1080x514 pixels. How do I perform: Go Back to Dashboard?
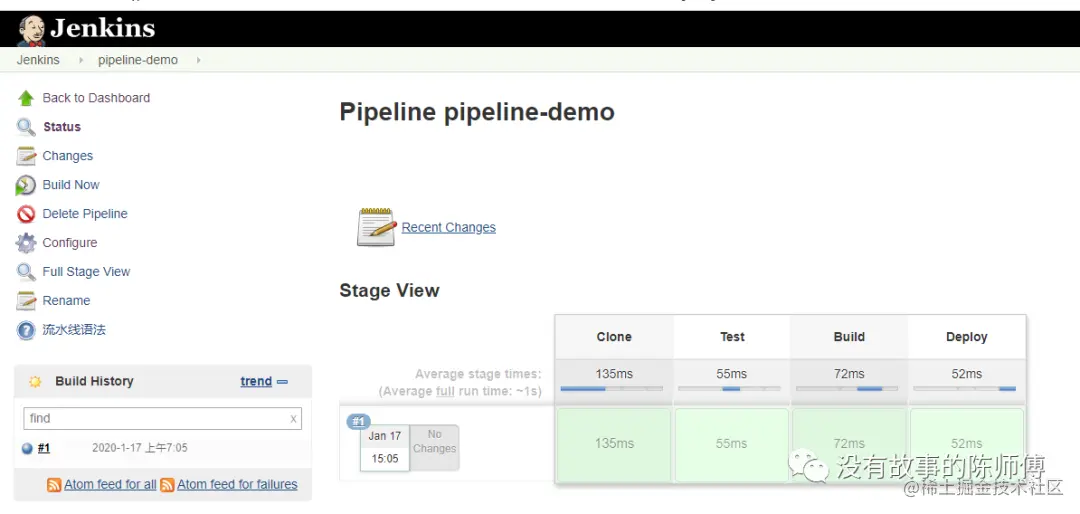96,98
